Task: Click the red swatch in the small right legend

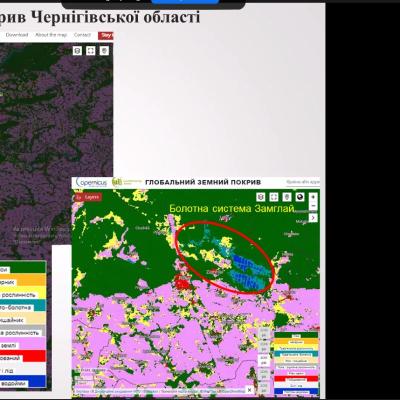Action: click(x=296, y=379)
